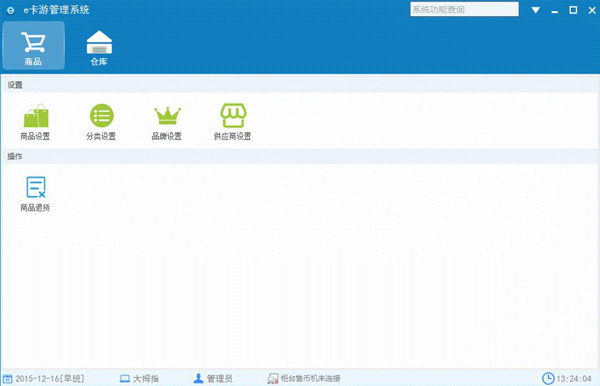This screenshot has width=600, height=386.
Task: Open the 商品 shopping cart module
Action: 34,46
